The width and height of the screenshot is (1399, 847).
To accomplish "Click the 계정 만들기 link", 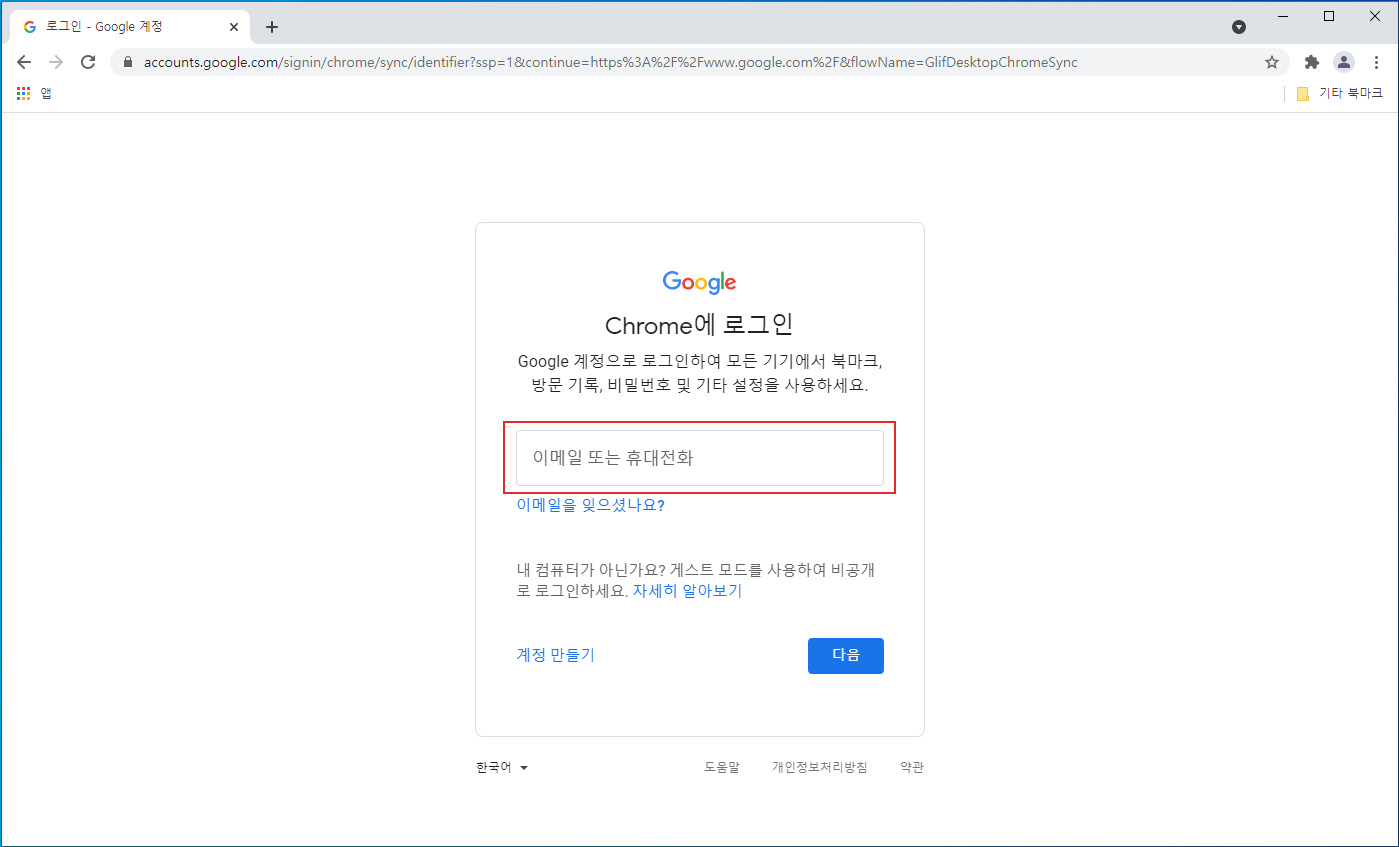I will [x=555, y=655].
